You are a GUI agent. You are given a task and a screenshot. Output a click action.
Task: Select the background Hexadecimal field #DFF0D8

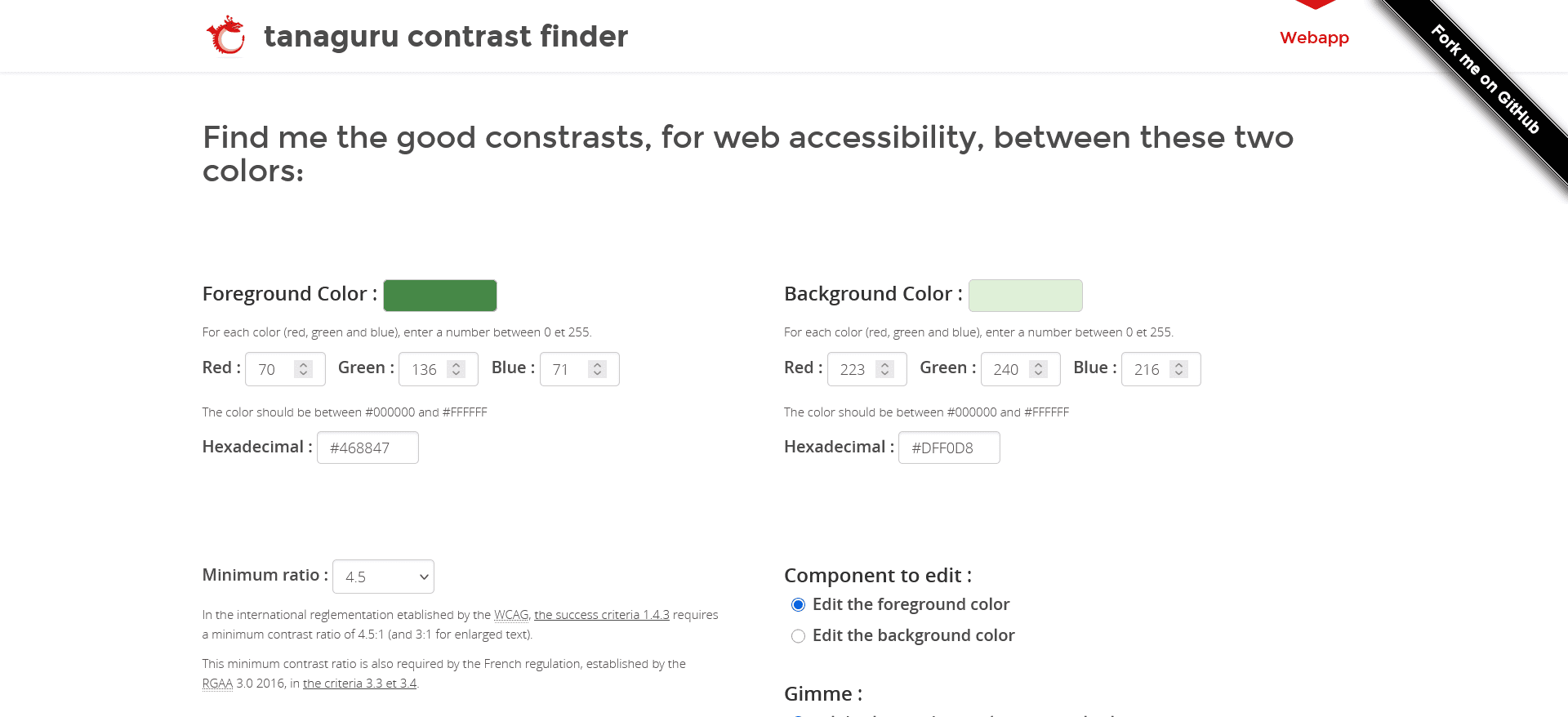click(x=949, y=448)
